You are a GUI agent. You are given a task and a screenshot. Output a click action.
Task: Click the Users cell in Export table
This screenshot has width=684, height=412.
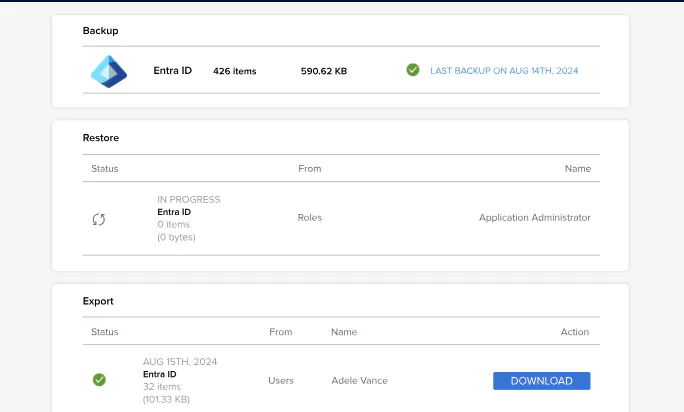pyautogui.click(x=281, y=381)
